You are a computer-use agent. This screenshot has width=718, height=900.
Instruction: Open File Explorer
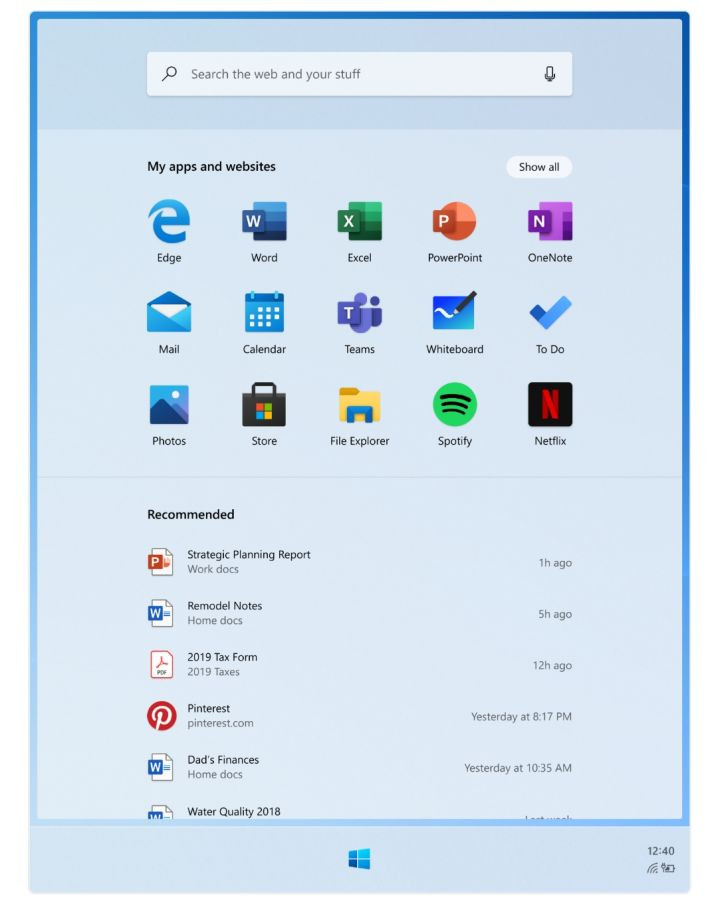pyautogui.click(x=359, y=405)
